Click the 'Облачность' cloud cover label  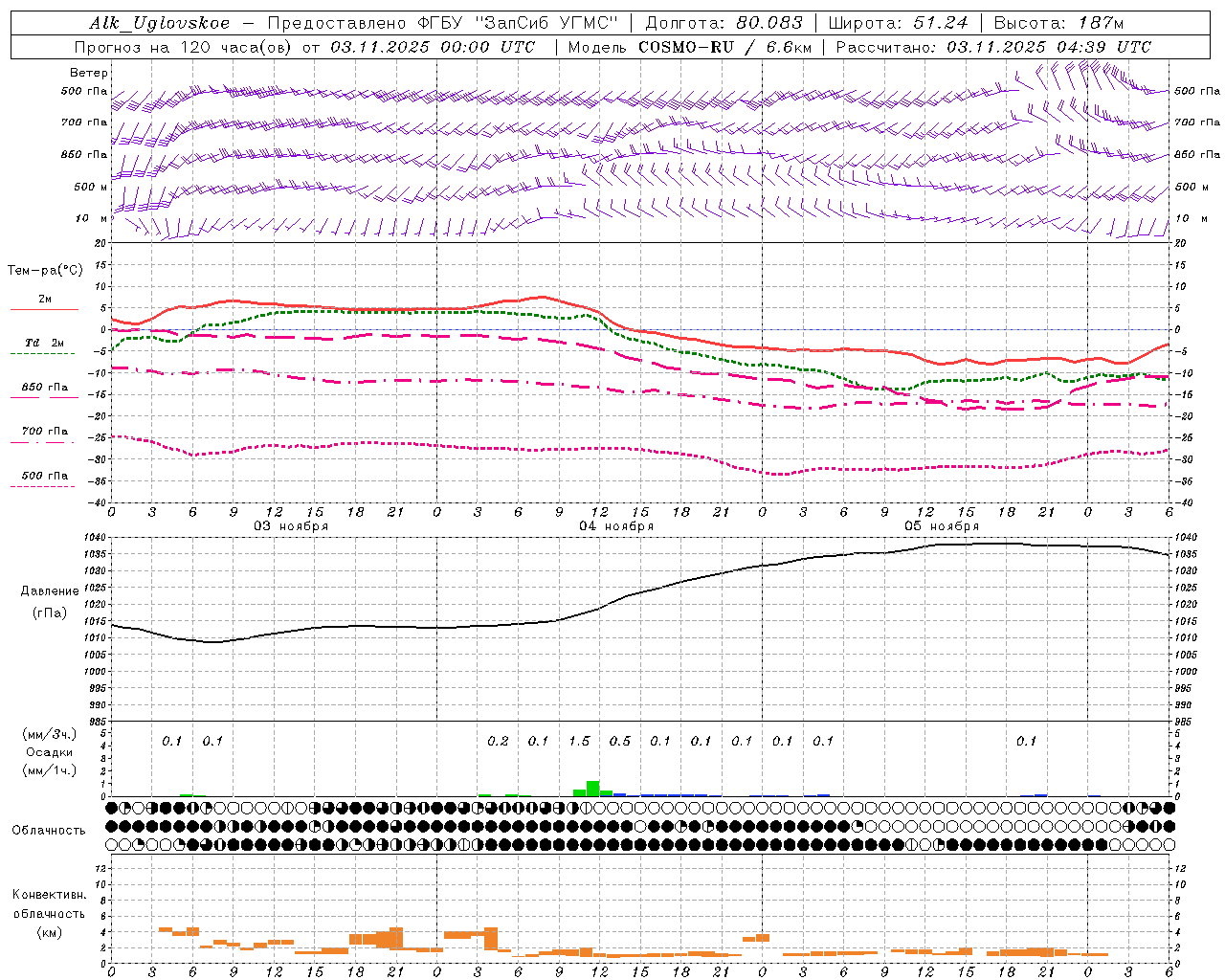49,830
